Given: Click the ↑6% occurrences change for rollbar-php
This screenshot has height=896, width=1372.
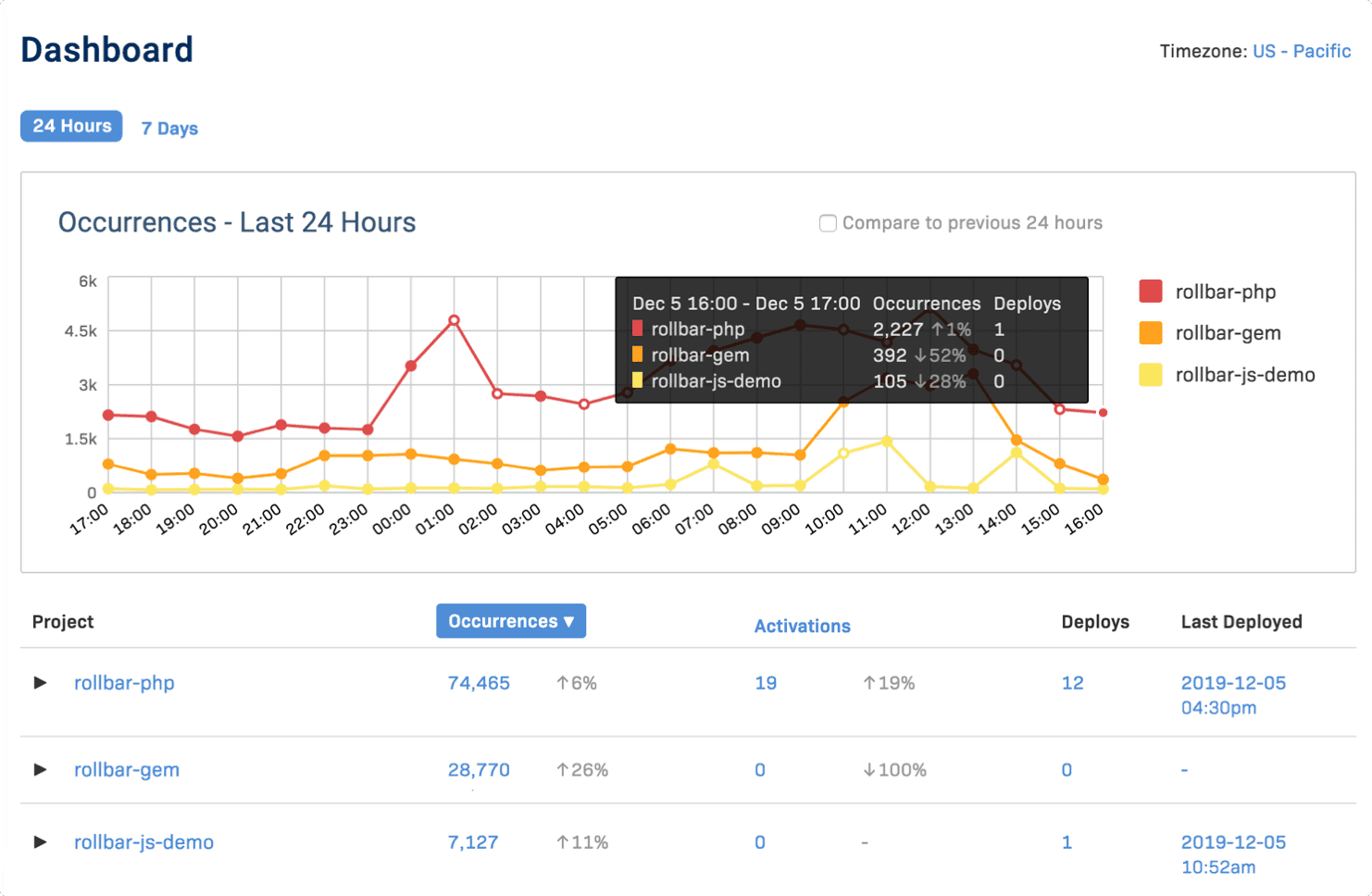Looking at the screenshot, I should click(x=576, y=683).
